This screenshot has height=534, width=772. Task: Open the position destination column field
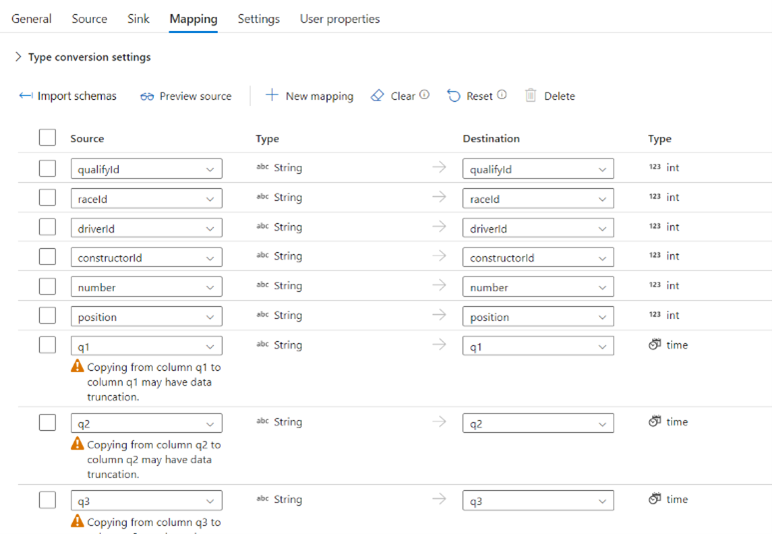point(538,317)
